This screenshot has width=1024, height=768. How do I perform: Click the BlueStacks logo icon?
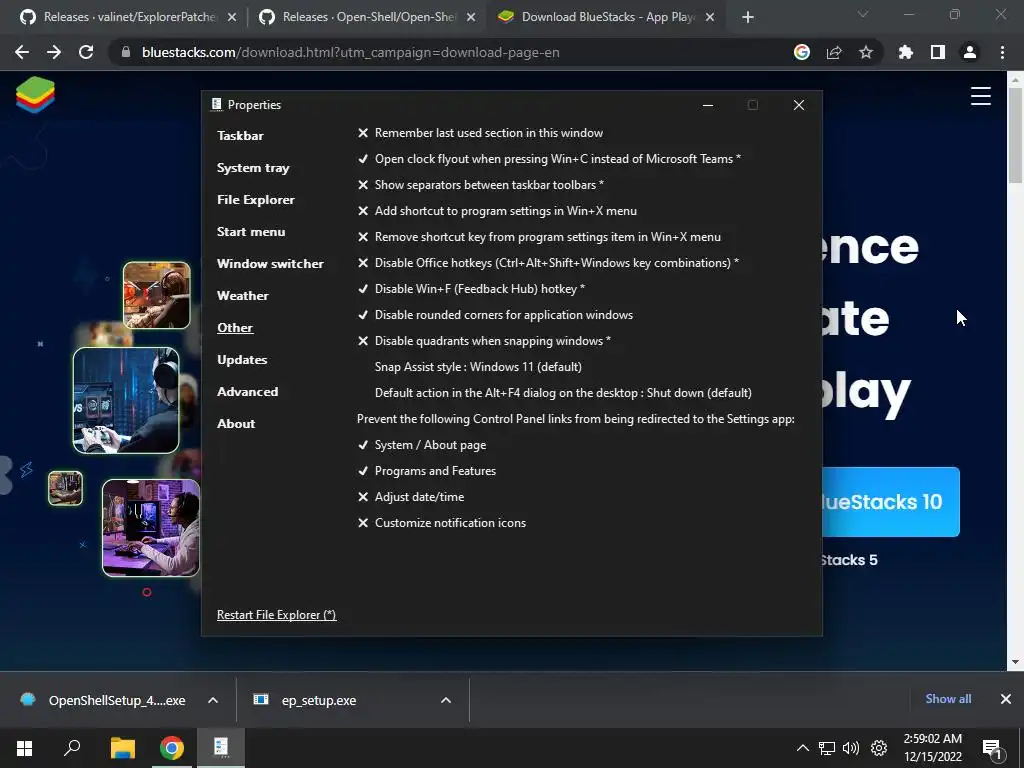(x=35, y=95)
